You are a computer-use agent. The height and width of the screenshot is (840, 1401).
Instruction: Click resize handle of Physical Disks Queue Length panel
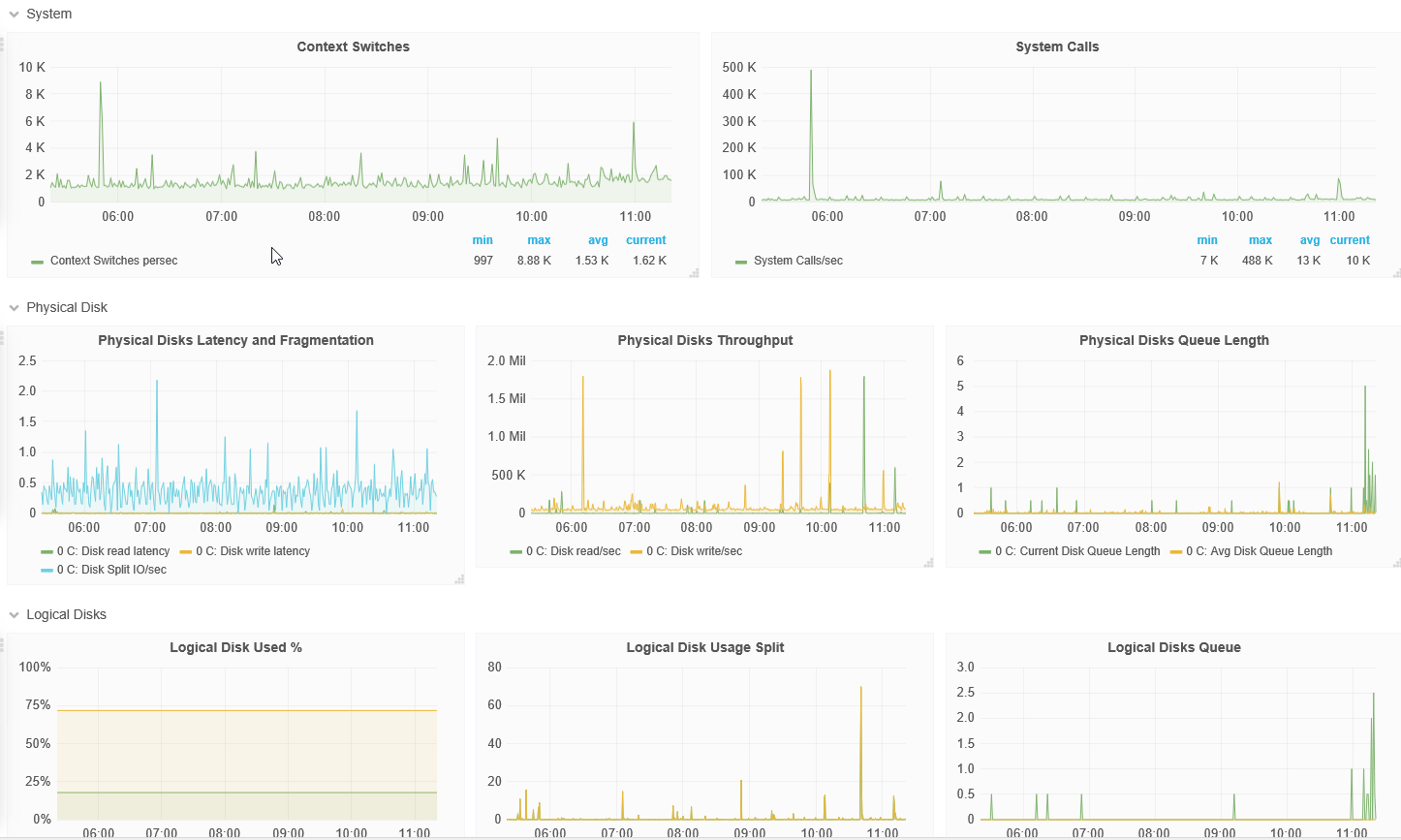coord(1395,562)
